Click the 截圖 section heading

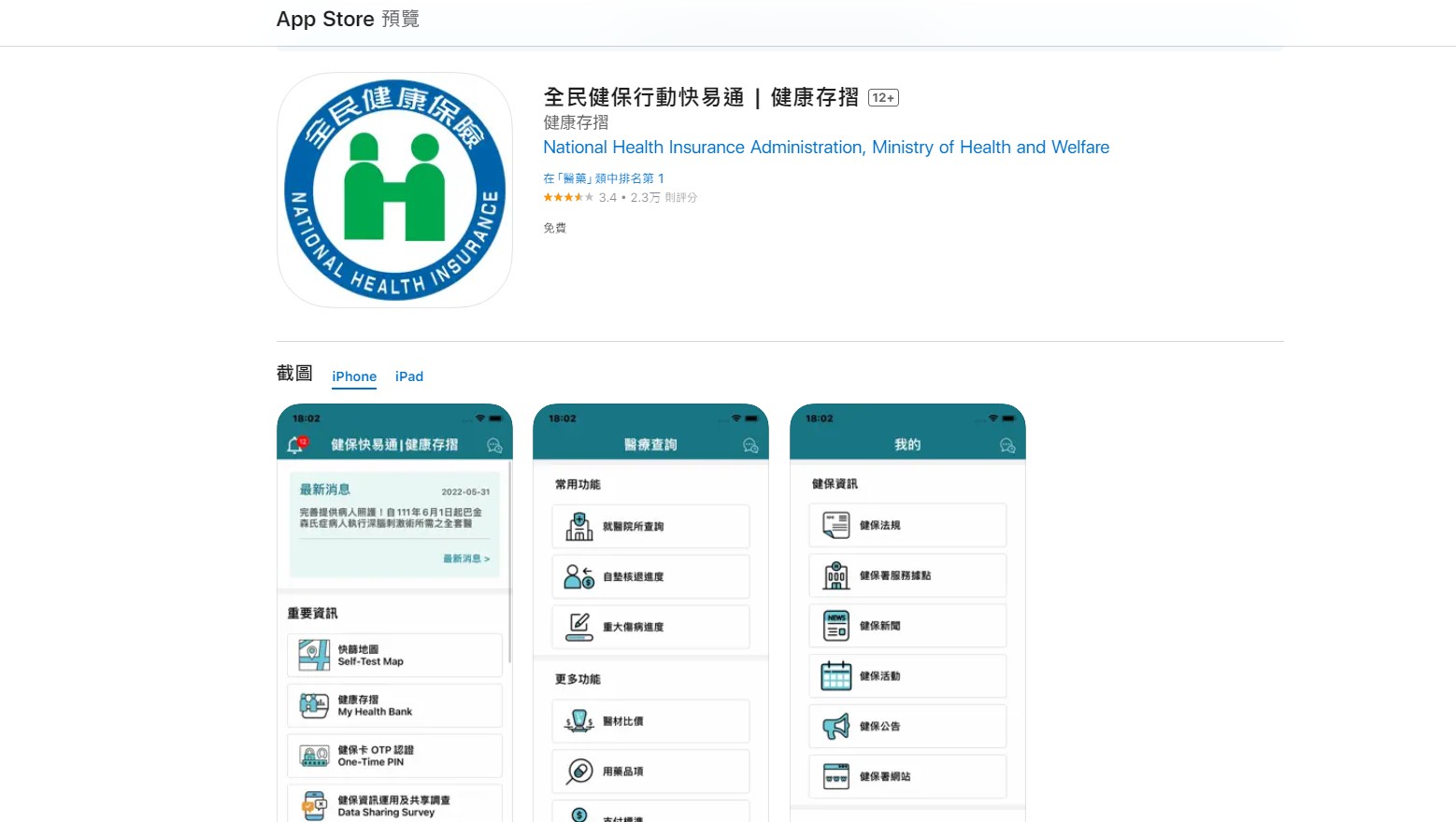click(x=294, y=374)
